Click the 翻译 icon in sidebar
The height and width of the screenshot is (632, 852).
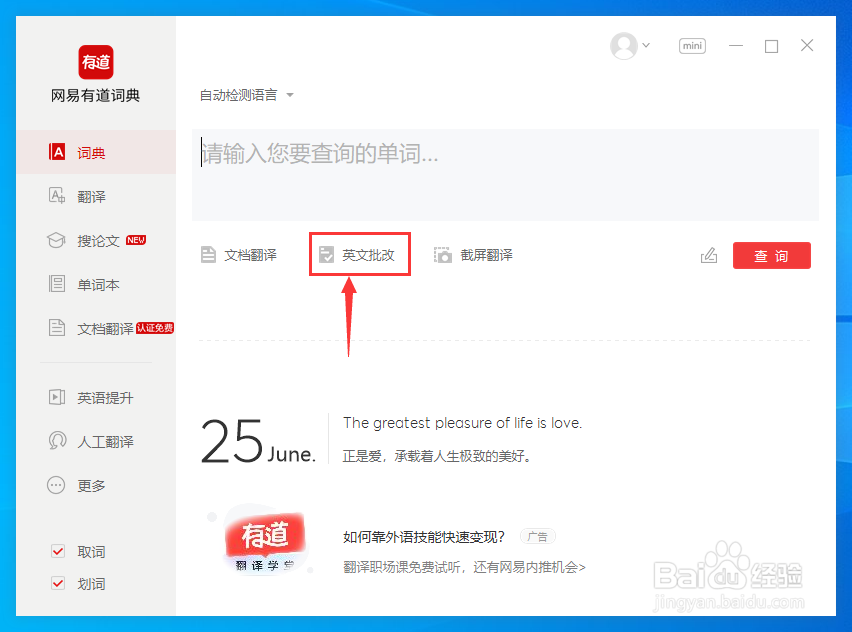click(x=57, y=196)
